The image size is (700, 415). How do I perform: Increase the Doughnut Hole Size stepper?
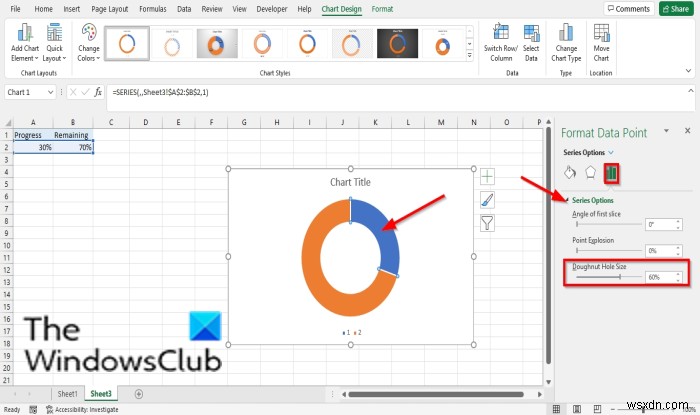click(679, 274)
